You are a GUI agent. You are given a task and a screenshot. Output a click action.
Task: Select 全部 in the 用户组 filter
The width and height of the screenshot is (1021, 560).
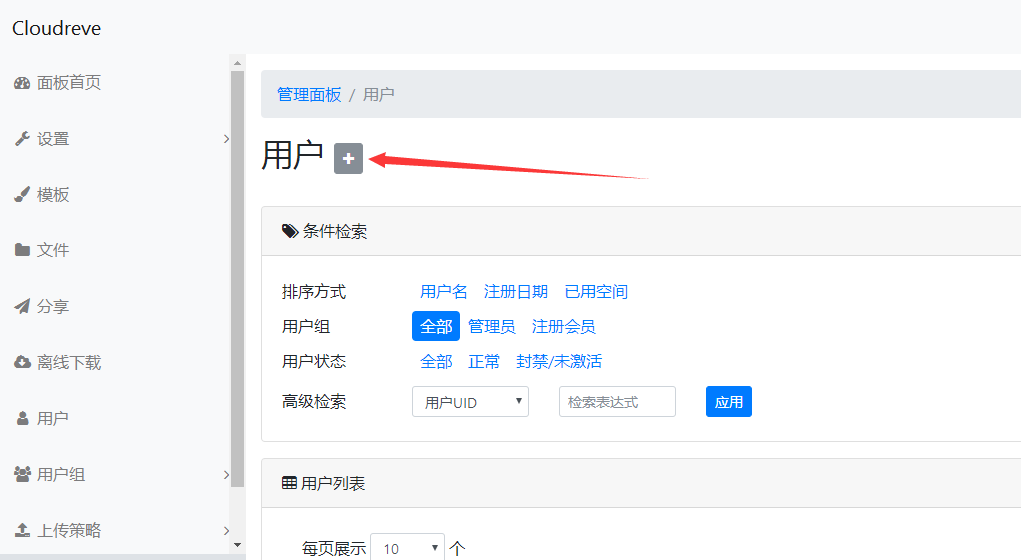pyautogui.click(x=436, y=326)
